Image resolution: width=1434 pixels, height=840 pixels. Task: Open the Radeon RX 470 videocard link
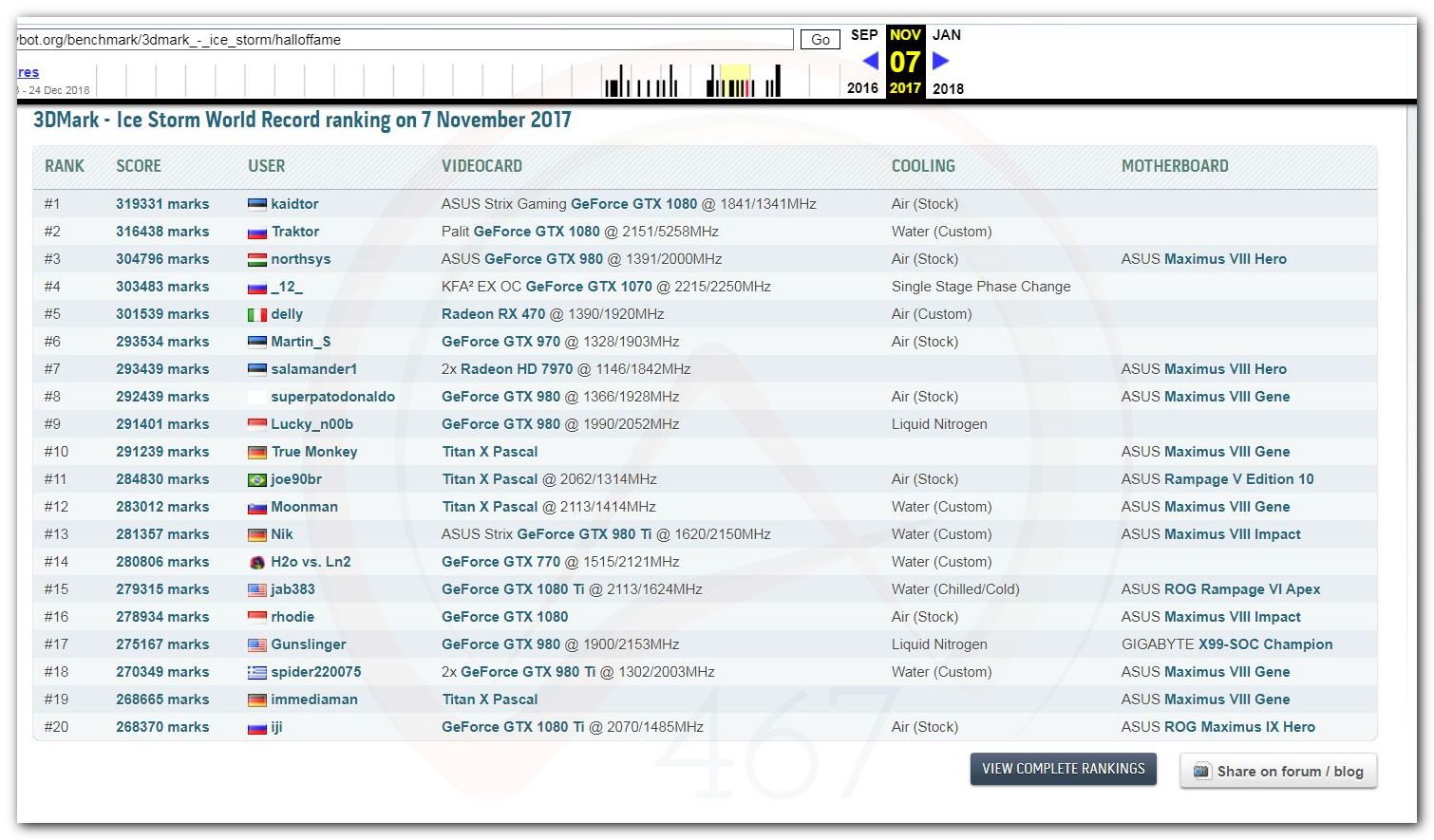point(493,314)
